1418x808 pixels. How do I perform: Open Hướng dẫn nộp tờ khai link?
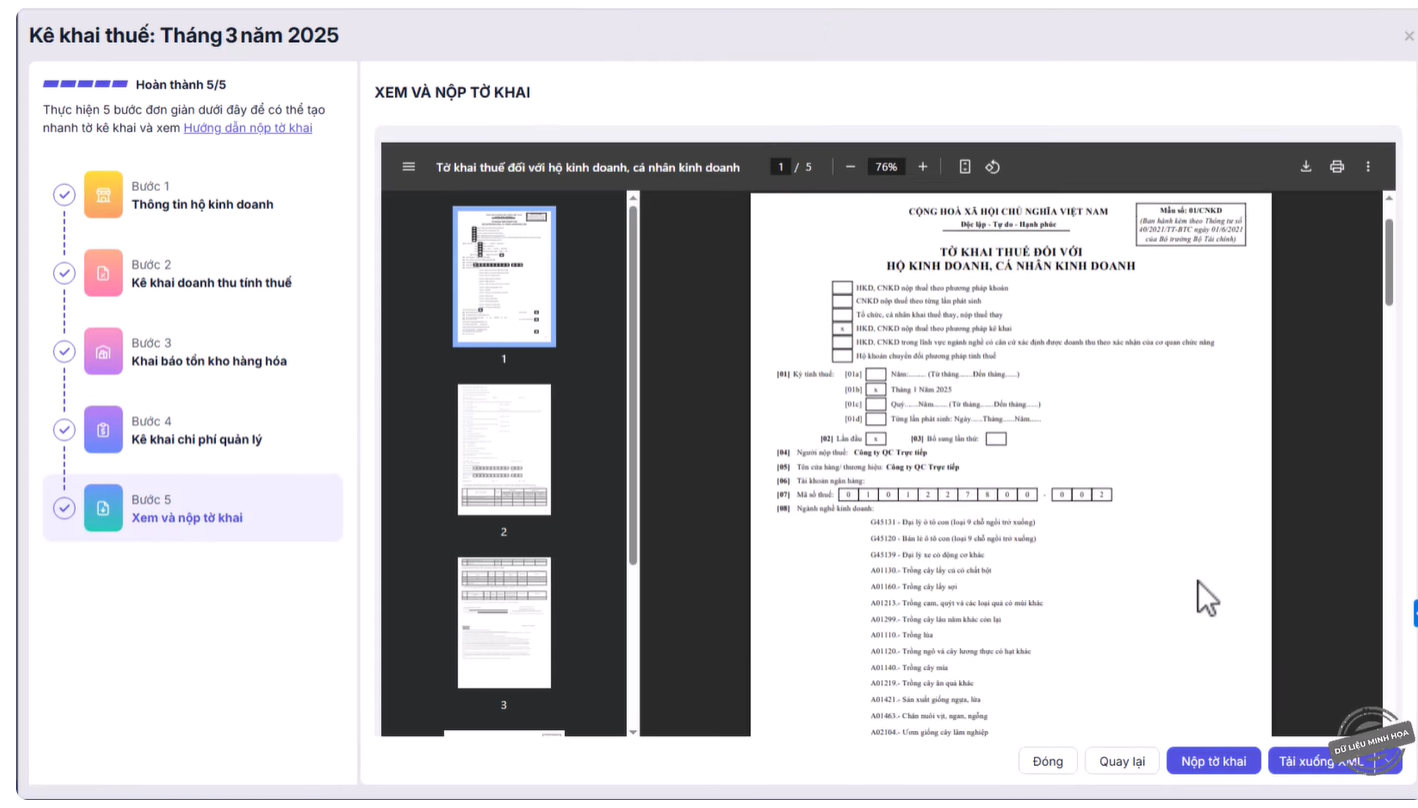[248, 128]
